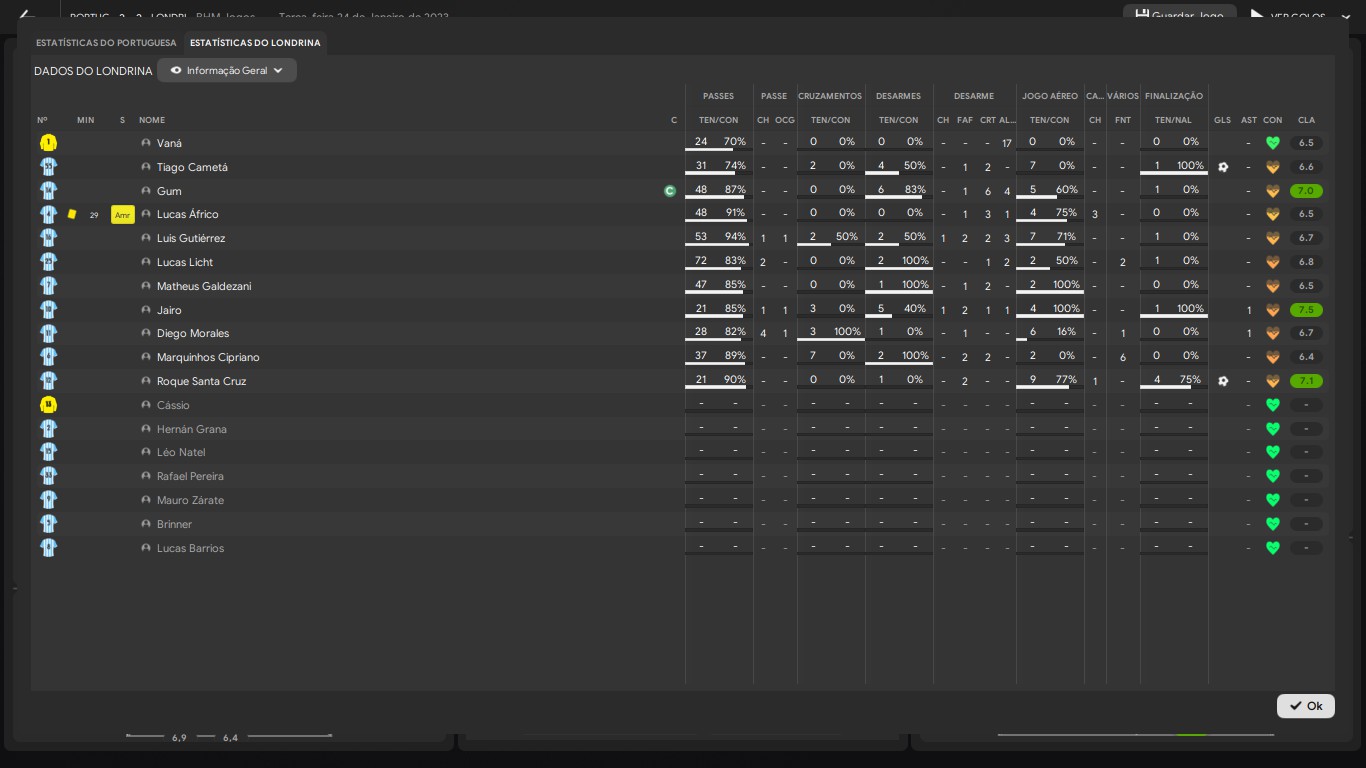Open player Lucas Barrios

190,548
